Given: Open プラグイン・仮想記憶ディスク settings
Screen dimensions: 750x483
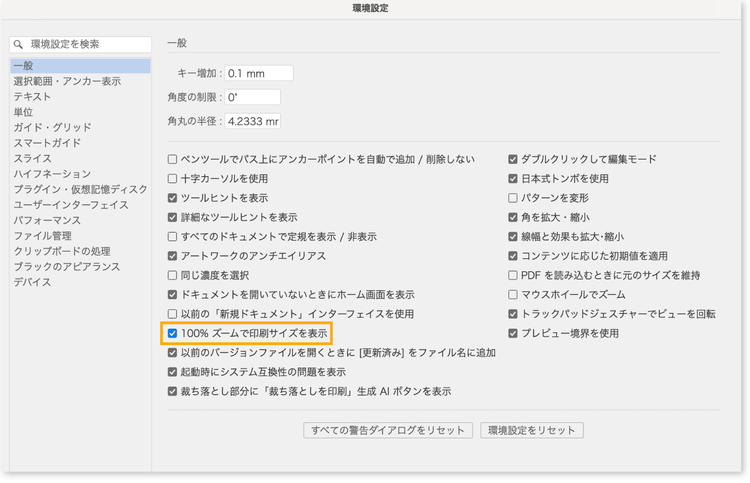Looking at the screenshot, I should click(x=80, y=189).
